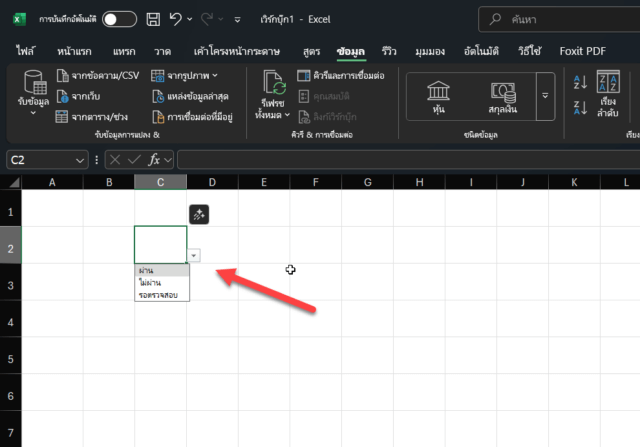Switch to the สูตร tab
The width and height of the screenshot is (640, 447).
[311, 51]
